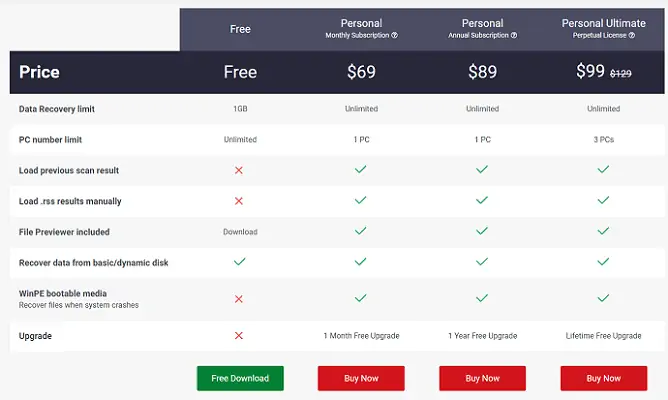Click Unlimited PC limit in Free column
The width and height of the screenshot is (668, 400).
click(240, 139)
